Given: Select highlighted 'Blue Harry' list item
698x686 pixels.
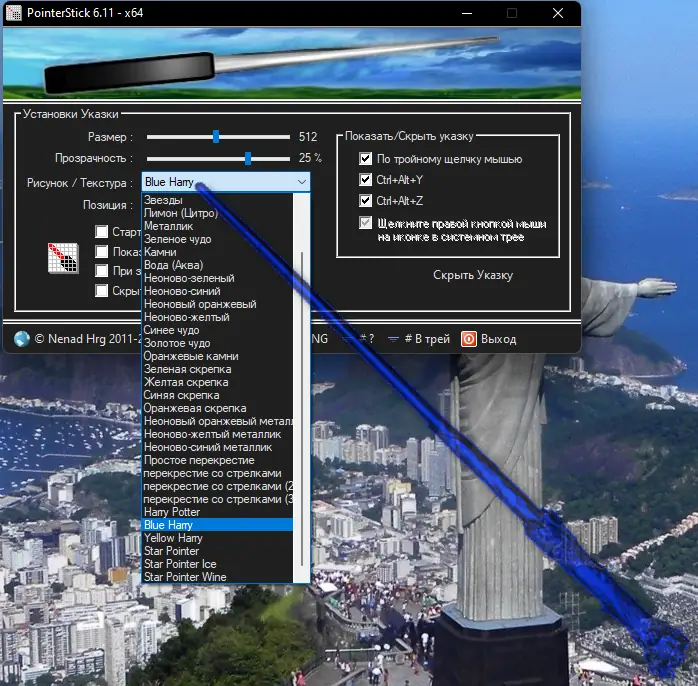Looking at the screenshot, I should click(x=218, y=525).
